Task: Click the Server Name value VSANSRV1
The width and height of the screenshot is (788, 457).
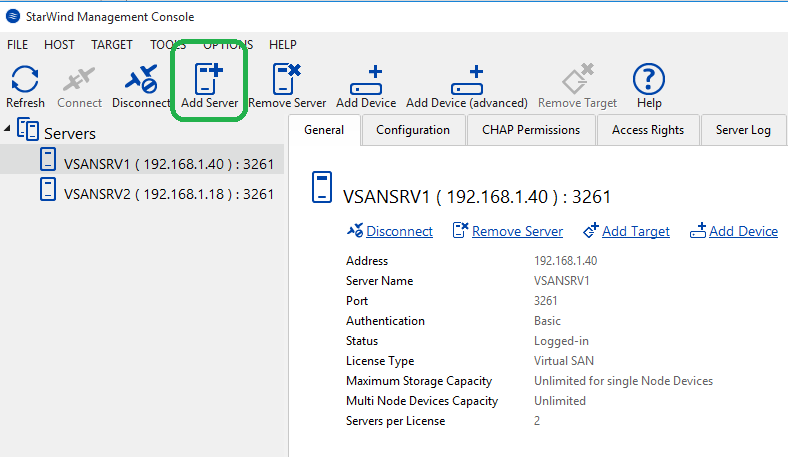Action: [x=561, y=281]
